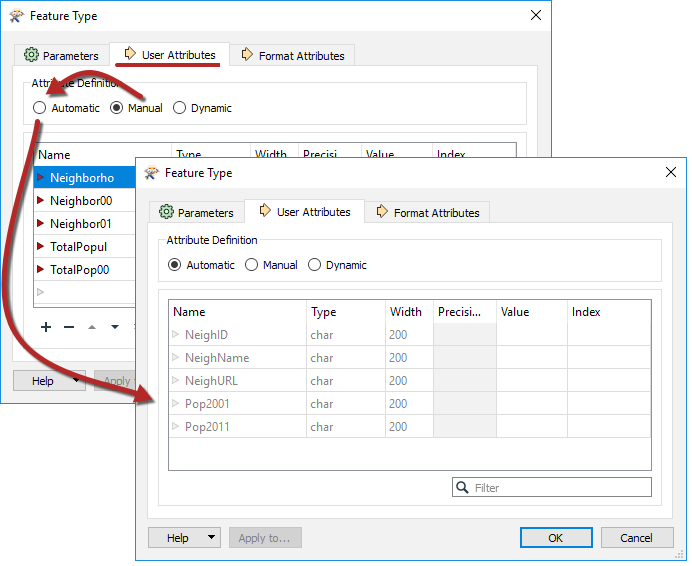Click the search magnifier icon in Filter box
The width and height of the screenshot is (692, 566).
[463, 488]
